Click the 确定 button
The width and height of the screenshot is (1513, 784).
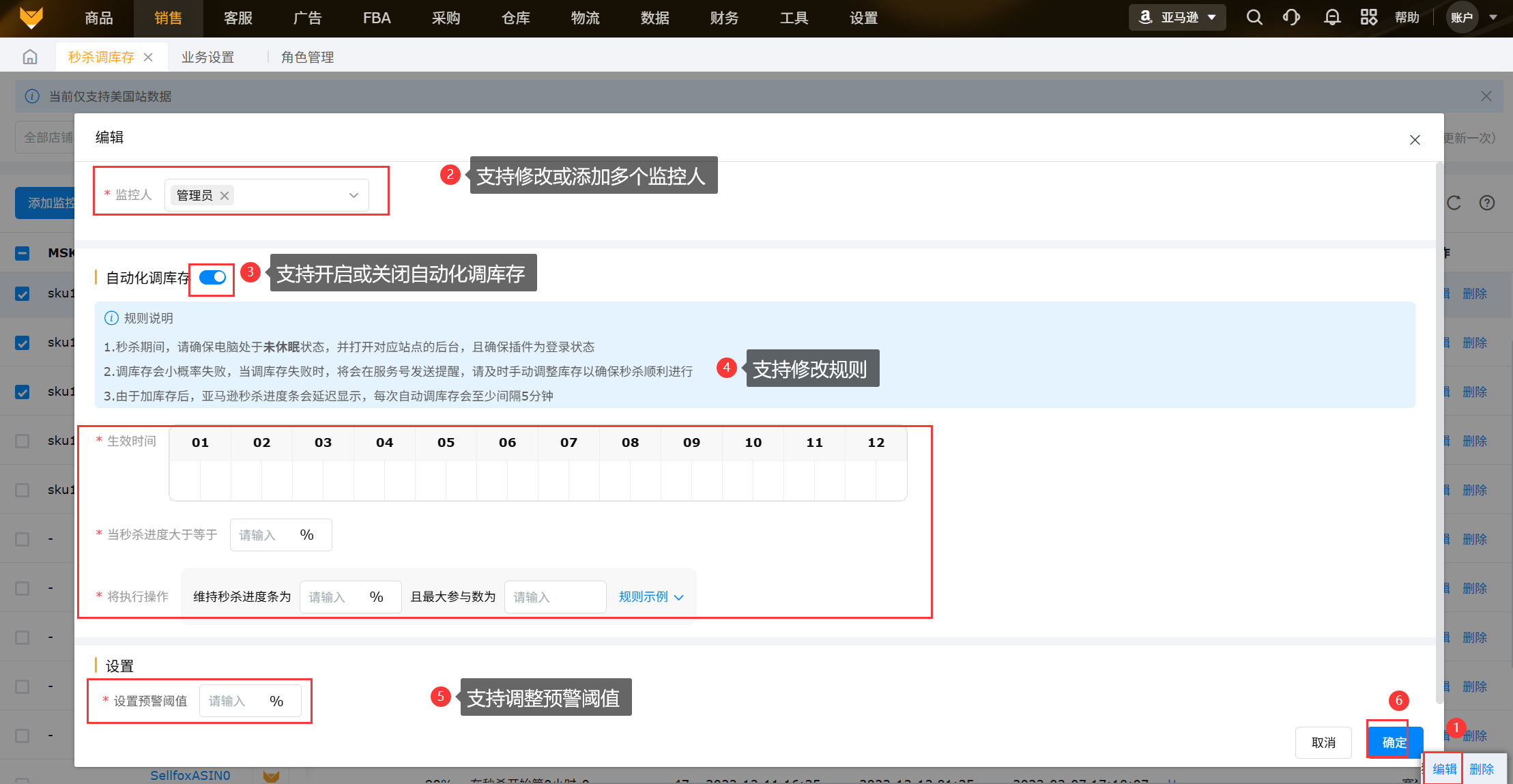pyautogui.click(x=1394, y=742)
